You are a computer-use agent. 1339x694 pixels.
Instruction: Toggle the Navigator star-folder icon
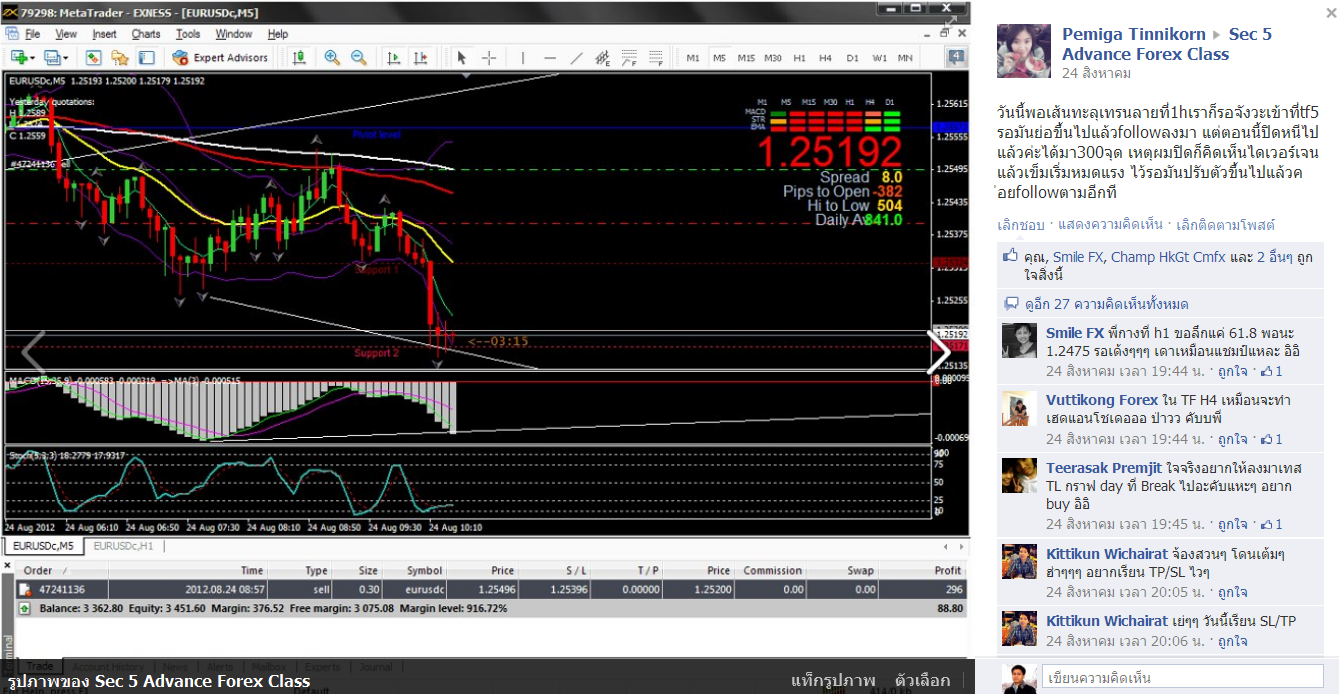pos(120,58)
